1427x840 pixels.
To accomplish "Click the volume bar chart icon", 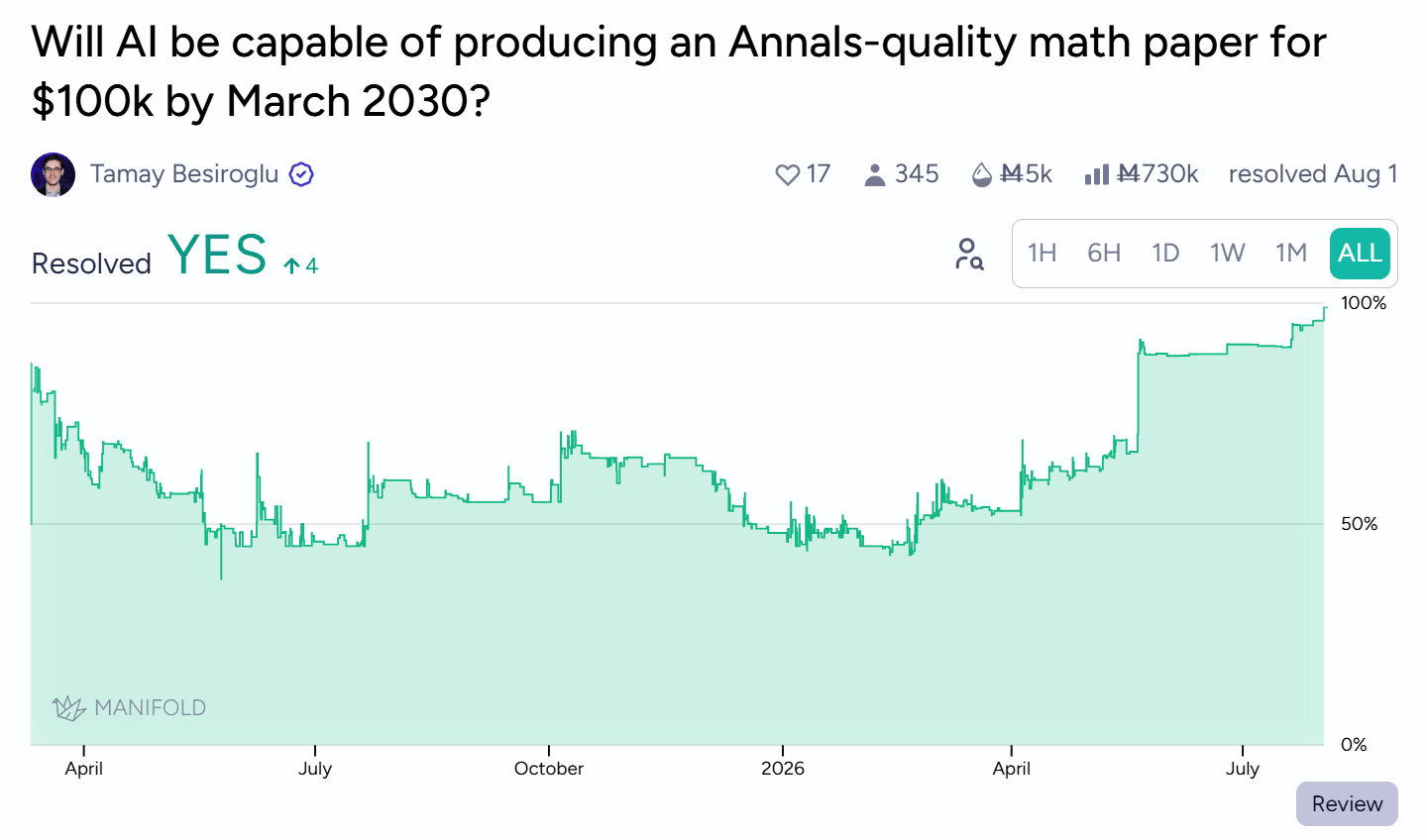I will pyautogui.click(x=1096, y=175).
